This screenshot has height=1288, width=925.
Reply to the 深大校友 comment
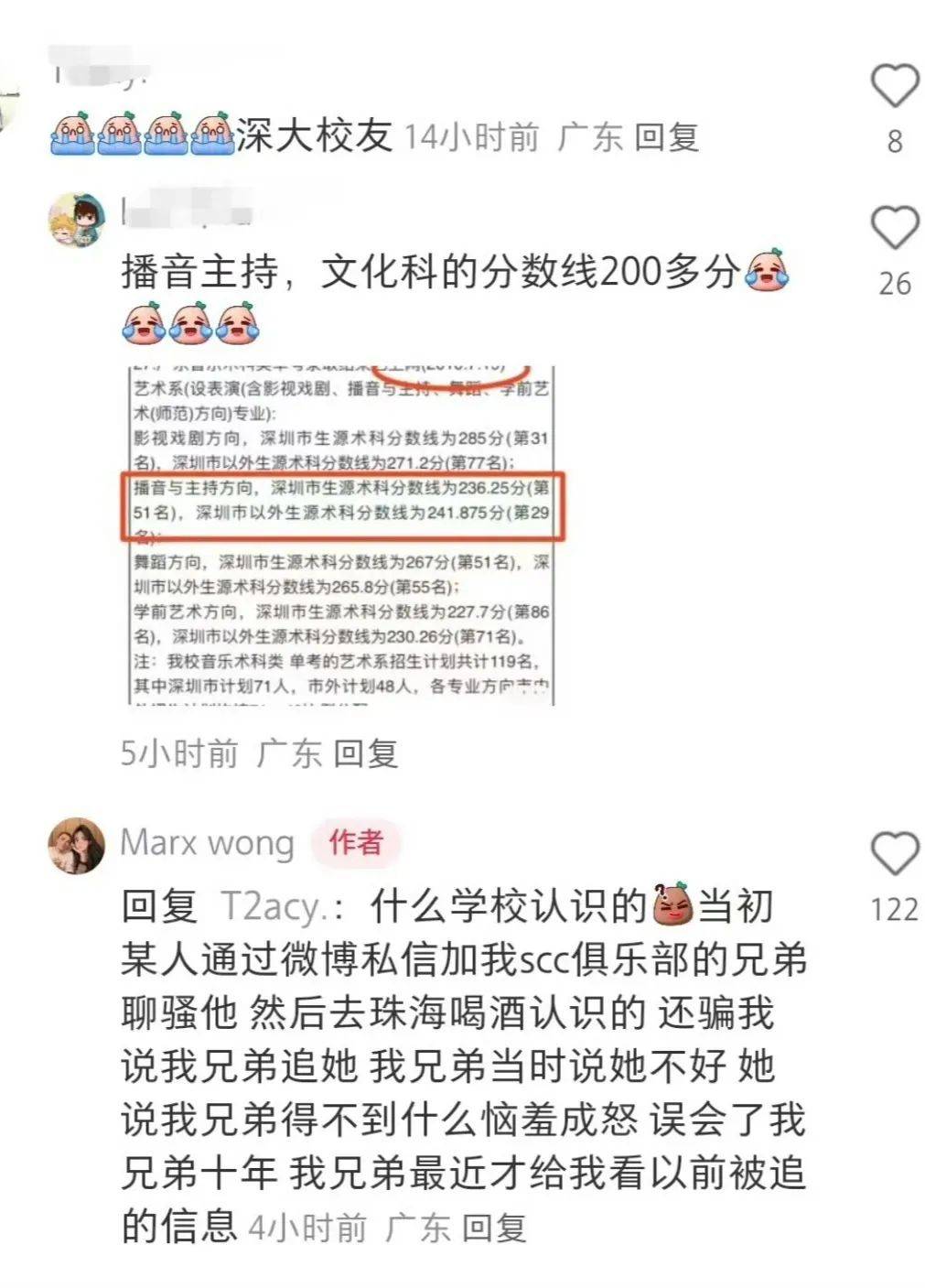click(x=667, y=137)
